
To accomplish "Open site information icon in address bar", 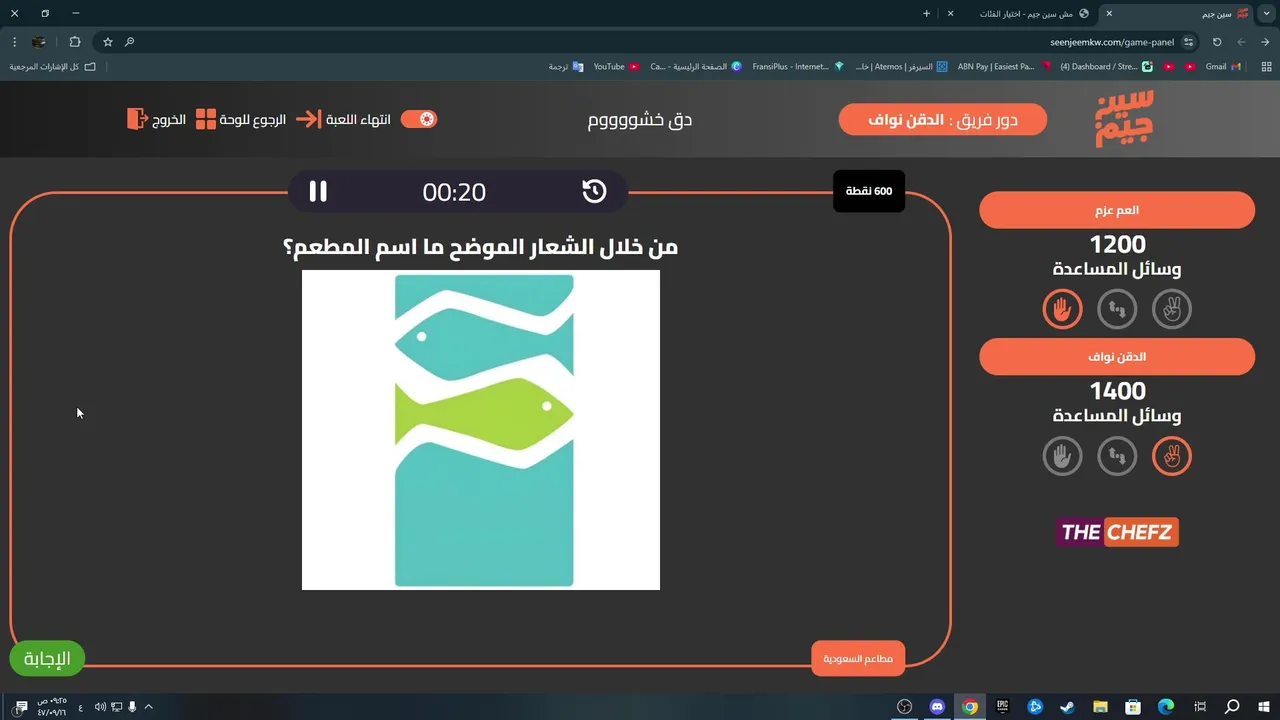I will click(1188, 42).
